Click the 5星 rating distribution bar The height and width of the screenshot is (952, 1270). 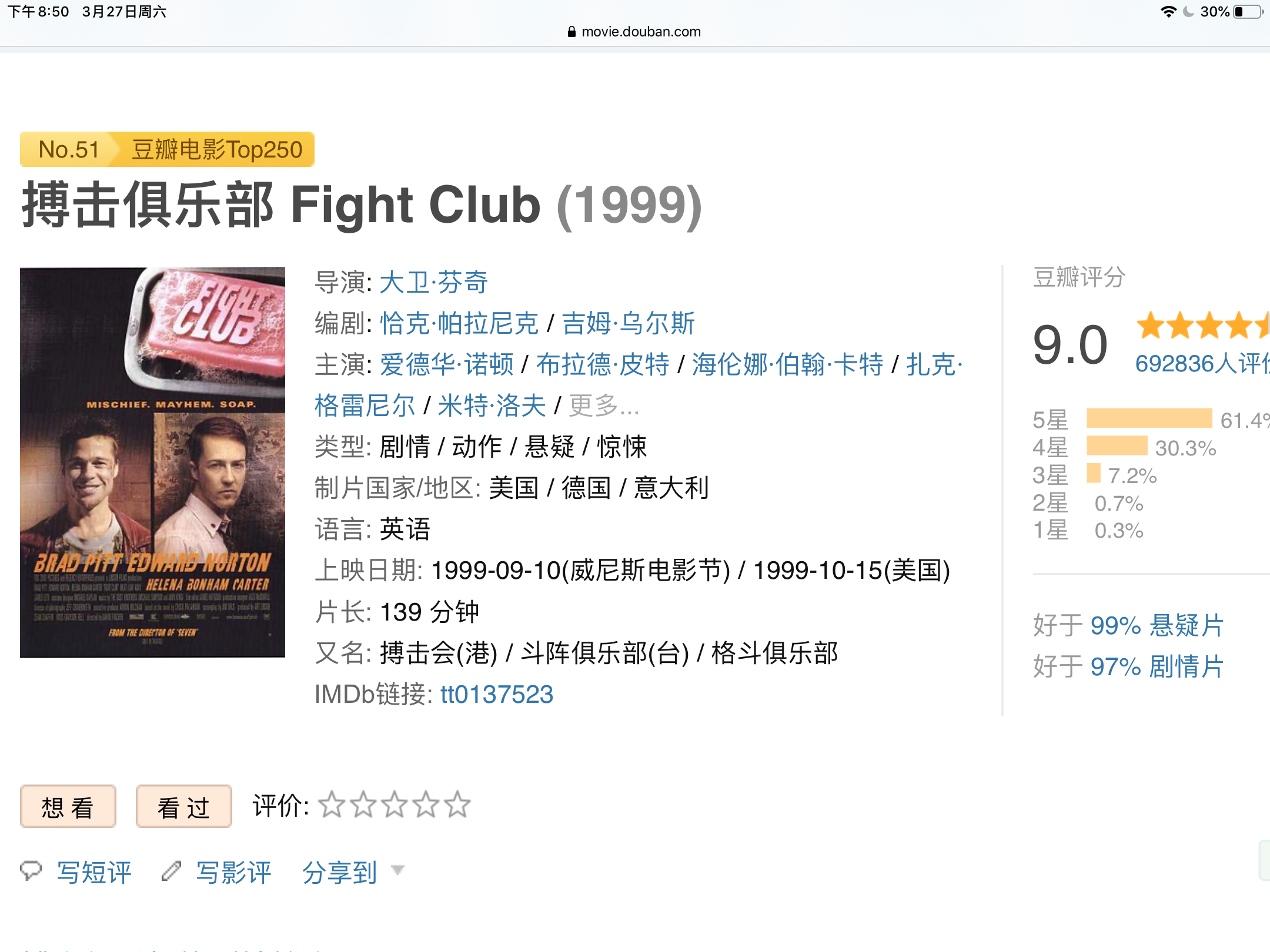[x=1149, y=418]
